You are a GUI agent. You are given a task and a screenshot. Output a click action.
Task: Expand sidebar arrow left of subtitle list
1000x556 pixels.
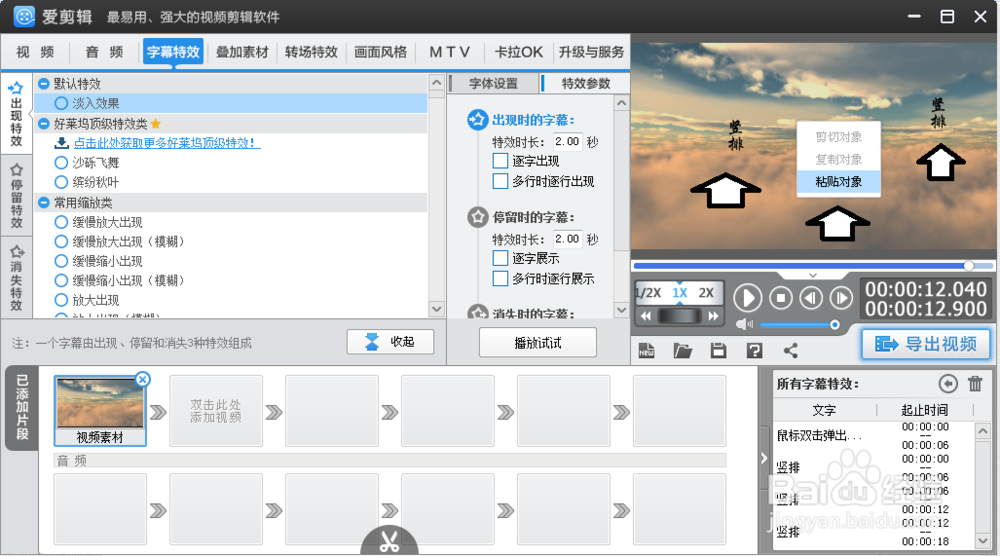click(764, 458)
